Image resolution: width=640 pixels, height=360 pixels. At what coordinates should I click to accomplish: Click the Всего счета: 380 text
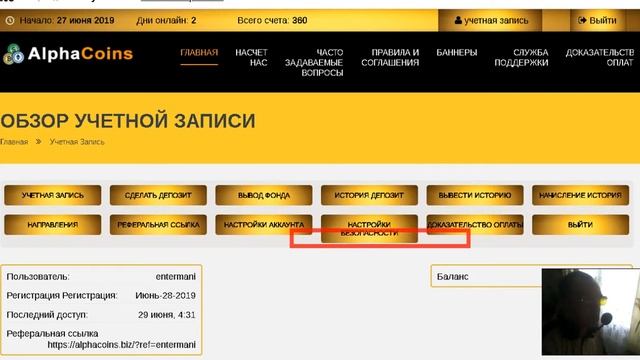(x=272, y=20)
